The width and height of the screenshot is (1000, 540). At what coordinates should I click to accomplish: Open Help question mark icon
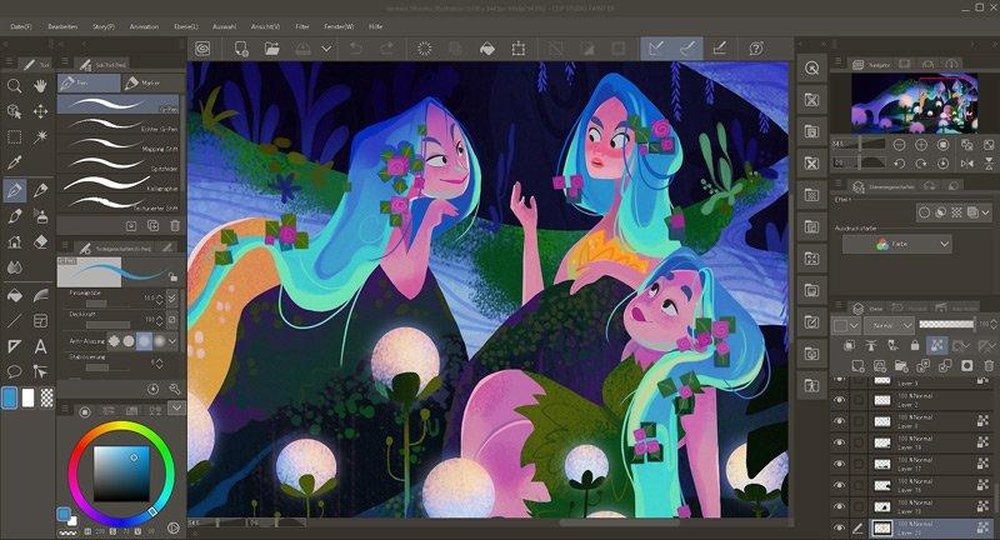tap(756, 48)
